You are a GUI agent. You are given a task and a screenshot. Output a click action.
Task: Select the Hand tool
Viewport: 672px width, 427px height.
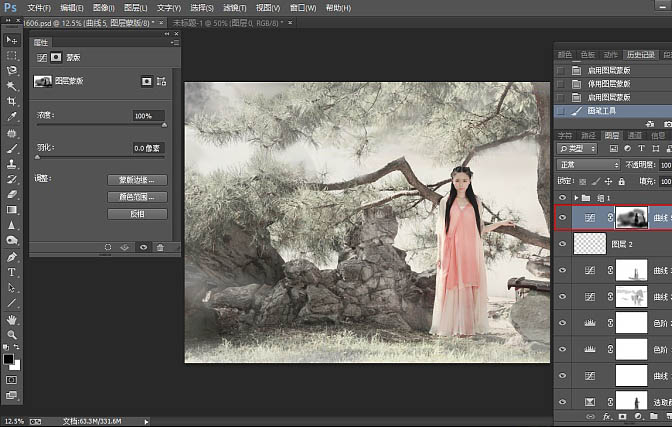coord(12,320)
